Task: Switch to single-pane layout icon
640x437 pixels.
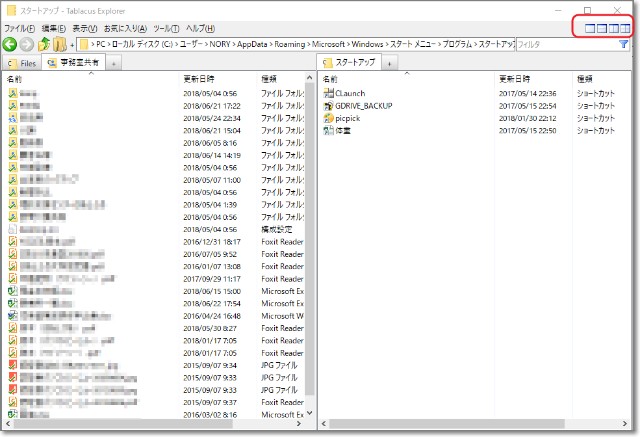Action: (589, 28)
